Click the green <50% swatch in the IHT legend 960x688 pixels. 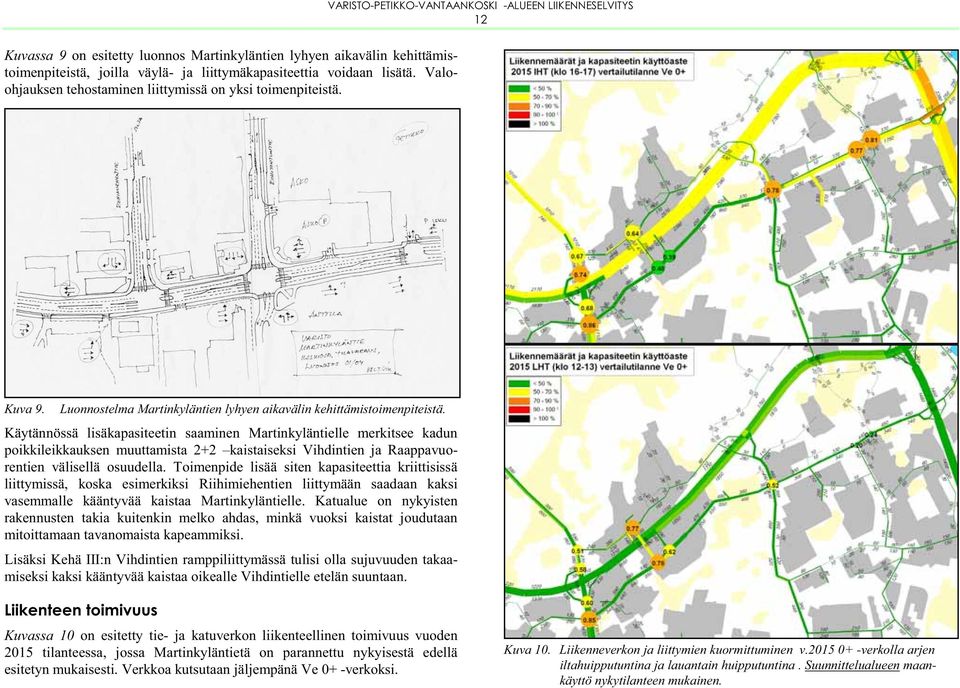coord(519,88)
